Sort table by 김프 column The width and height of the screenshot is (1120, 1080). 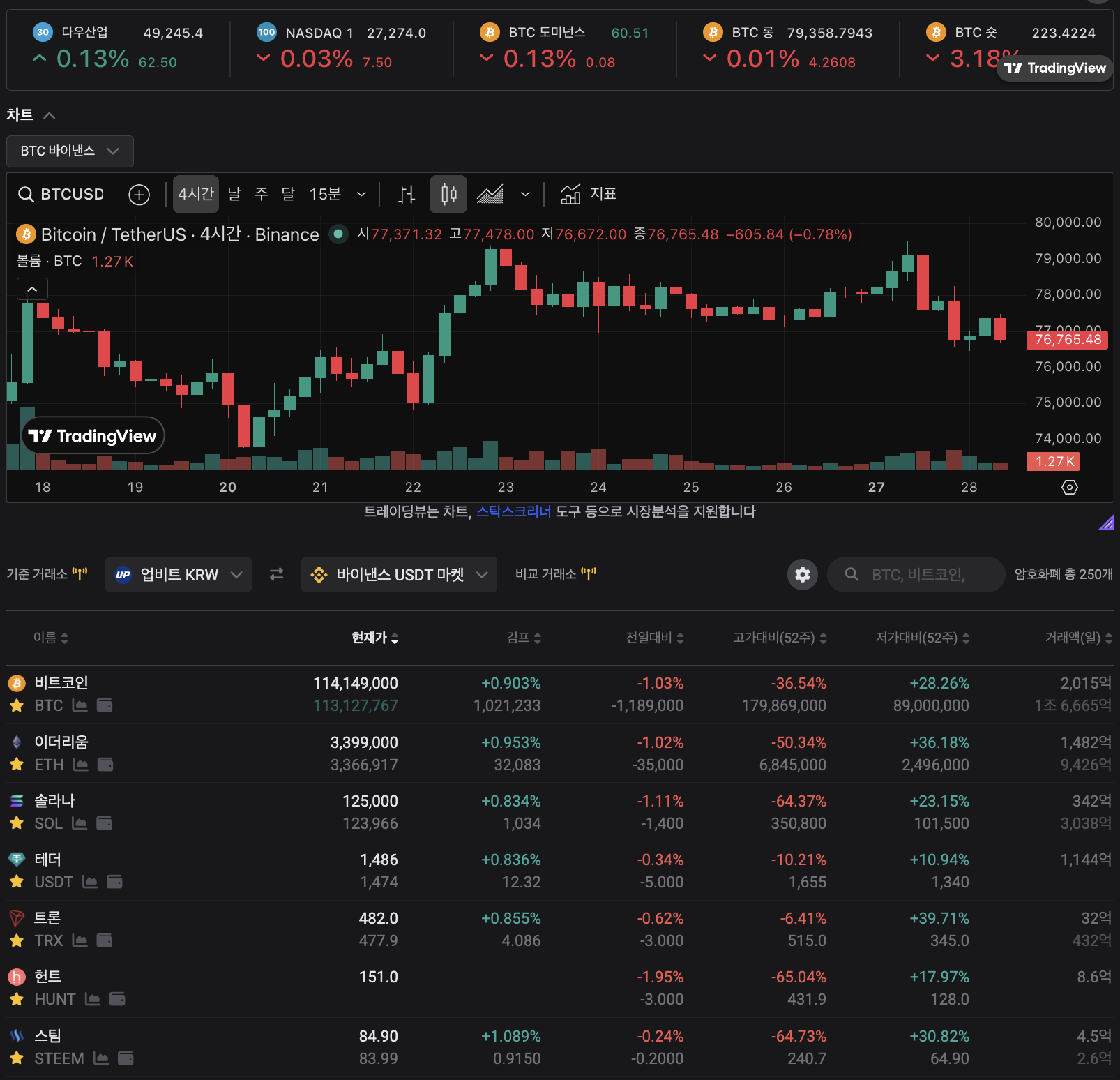(x=524, y=638)
